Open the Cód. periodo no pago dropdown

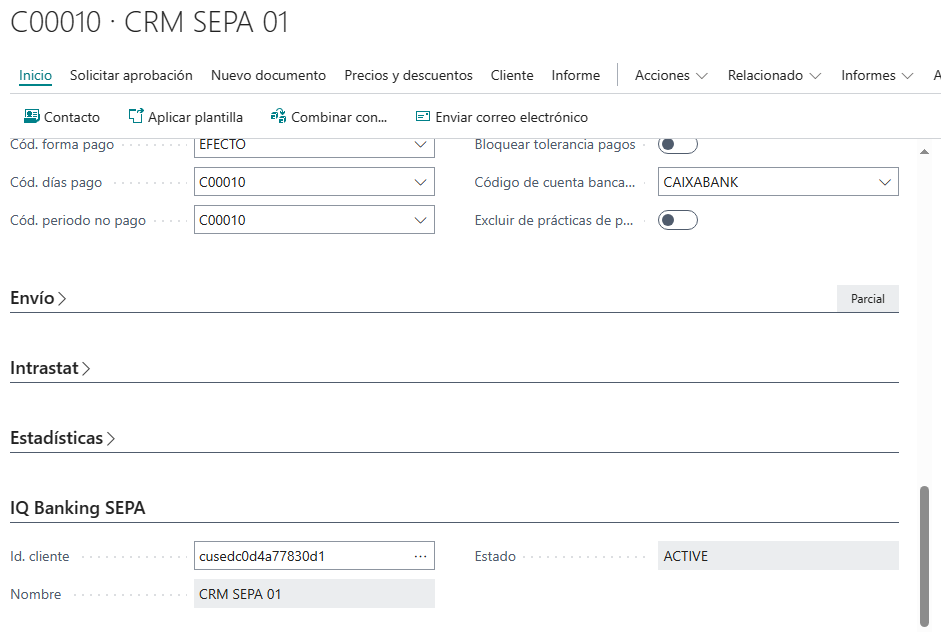(x=420, y=220)
